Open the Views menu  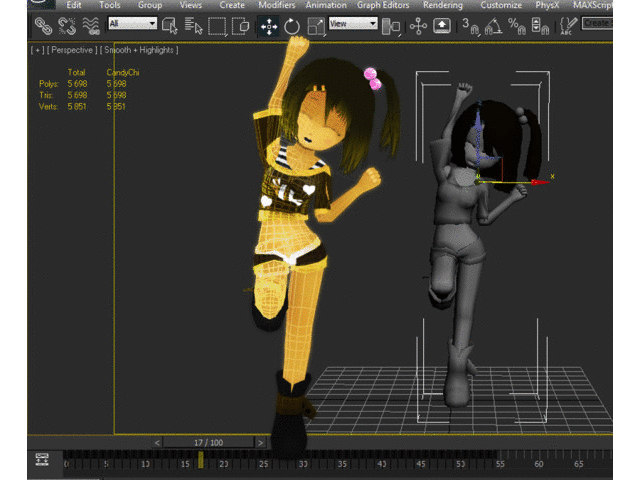pos(191,5)
